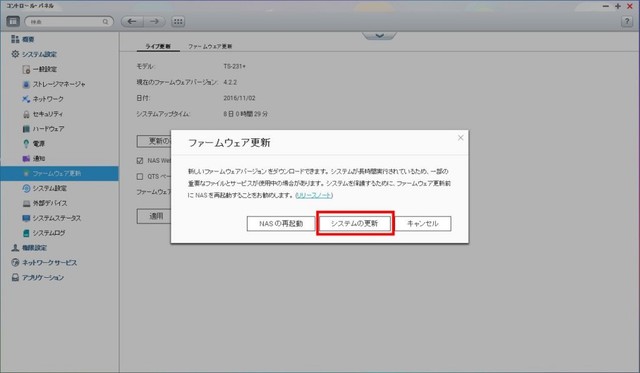This screenshot has height=373, width=640.
Task: Click the NASの再起動 button
Action: tap(281, 224)
